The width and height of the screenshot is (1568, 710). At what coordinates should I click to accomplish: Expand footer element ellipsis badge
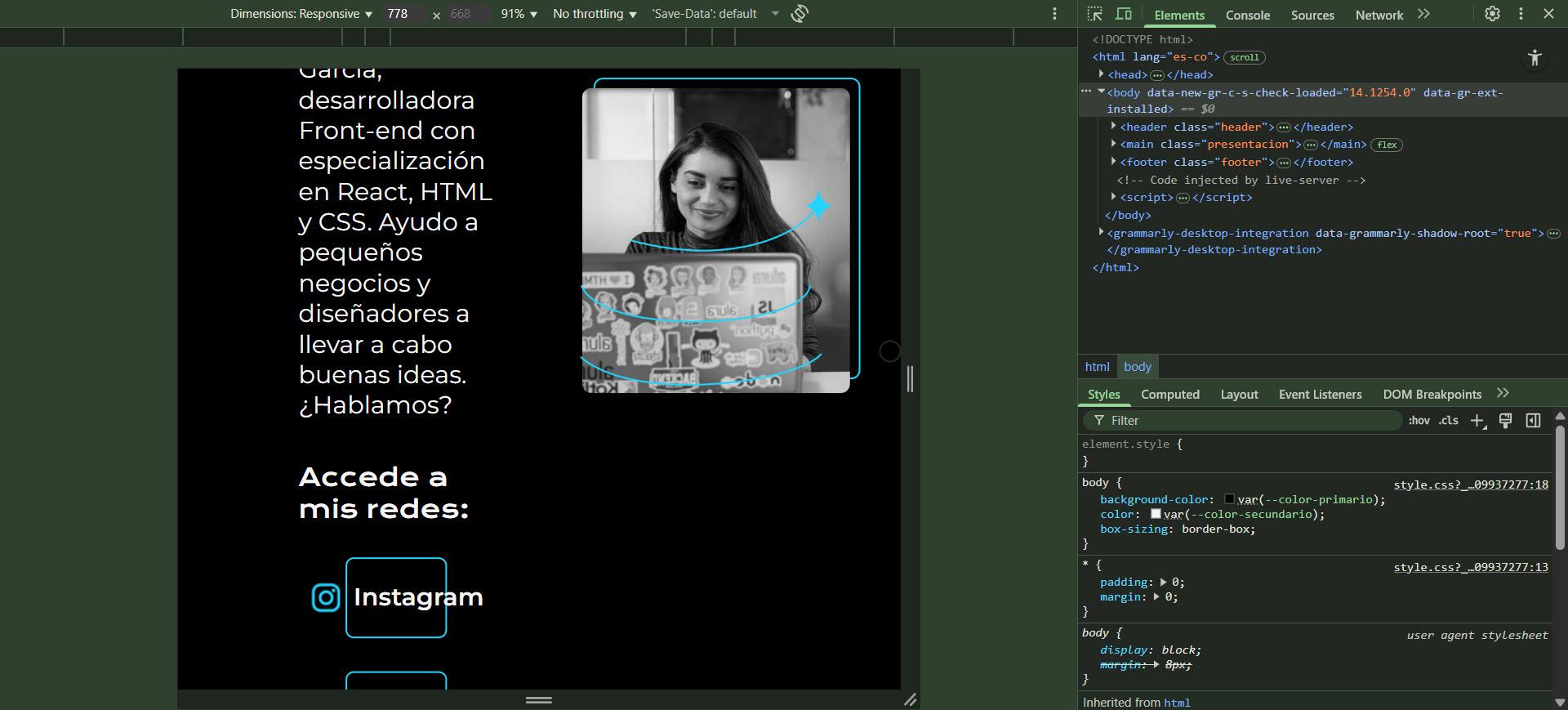pos(1283,163)
